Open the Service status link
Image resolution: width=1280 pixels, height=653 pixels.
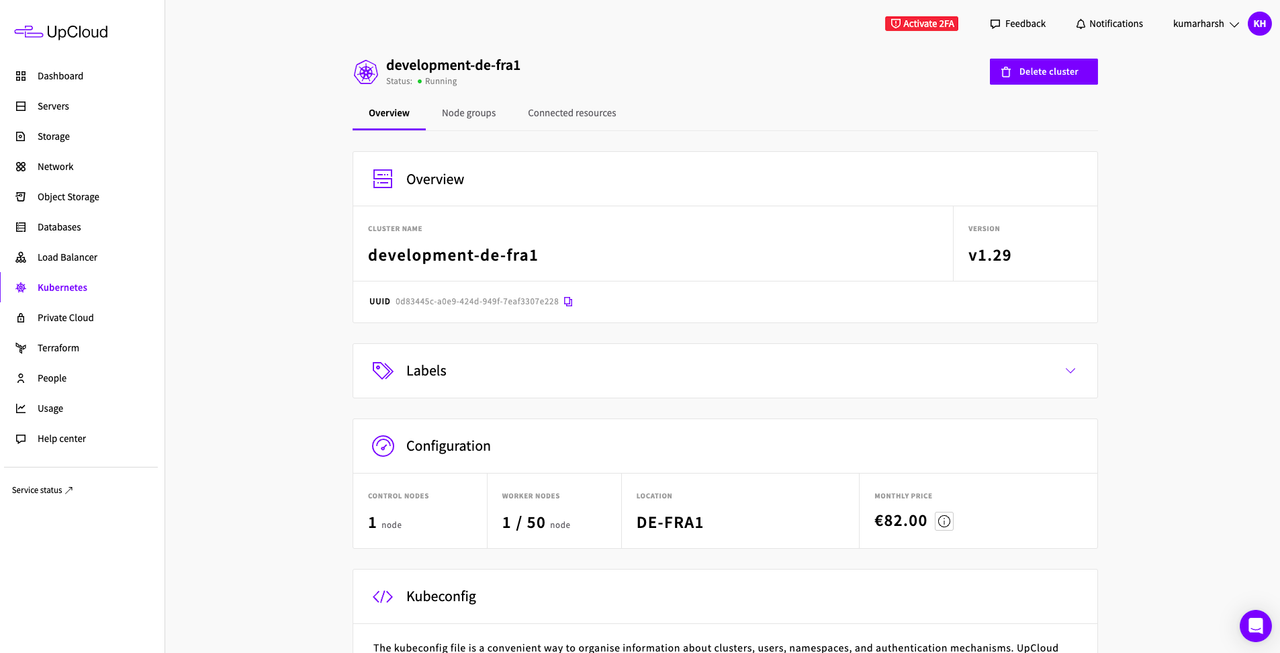click(42, 491)
